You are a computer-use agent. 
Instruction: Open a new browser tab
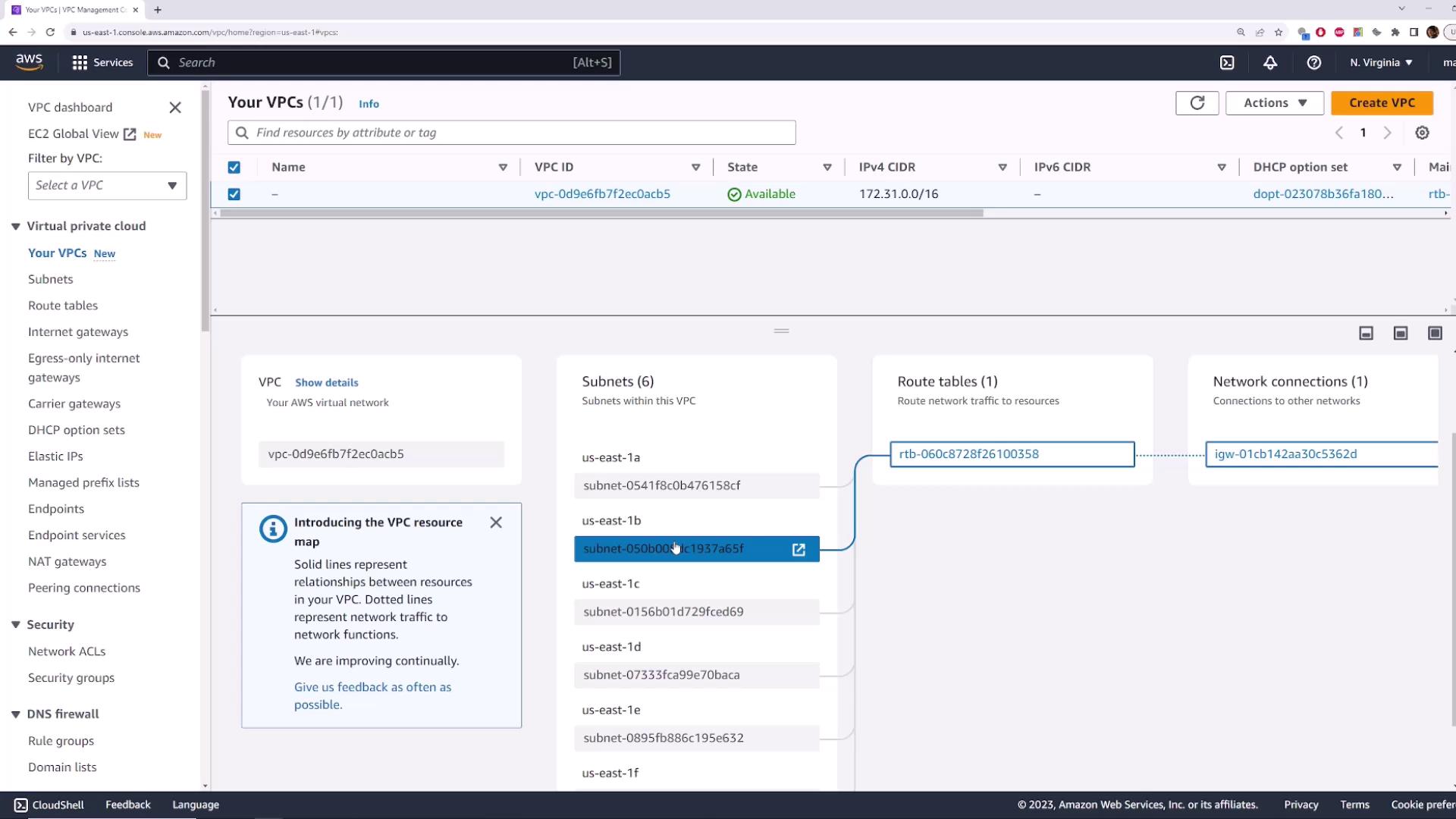coord(158,10)
